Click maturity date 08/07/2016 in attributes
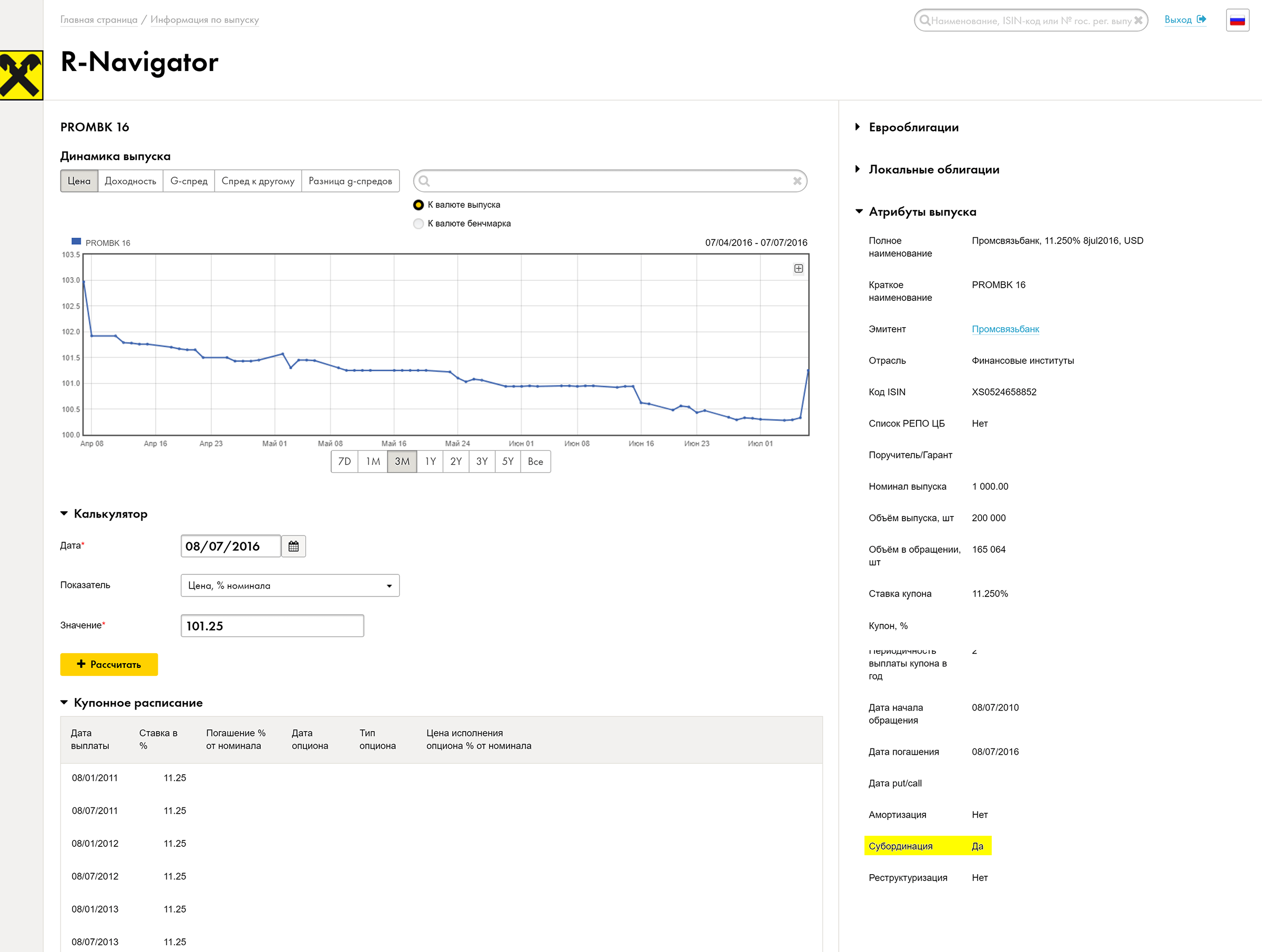The width and height of the screenshot is (1262, 952). click(x=995, y=752)
